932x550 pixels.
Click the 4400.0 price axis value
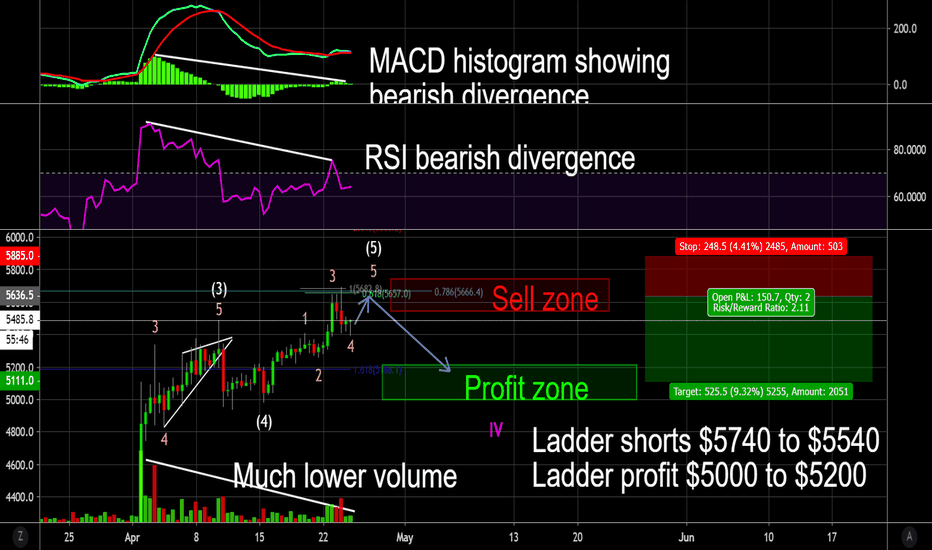tap(20, 497)
